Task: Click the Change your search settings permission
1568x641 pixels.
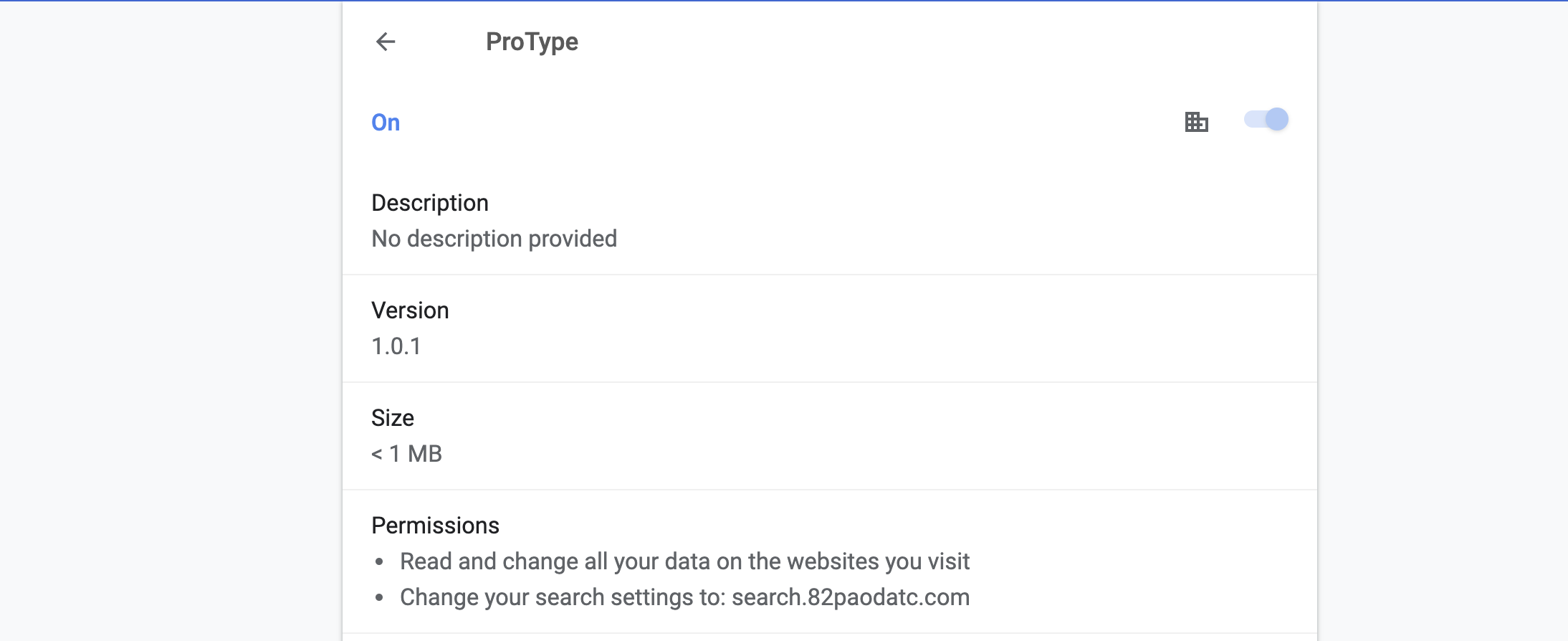Action: (563, 597)
